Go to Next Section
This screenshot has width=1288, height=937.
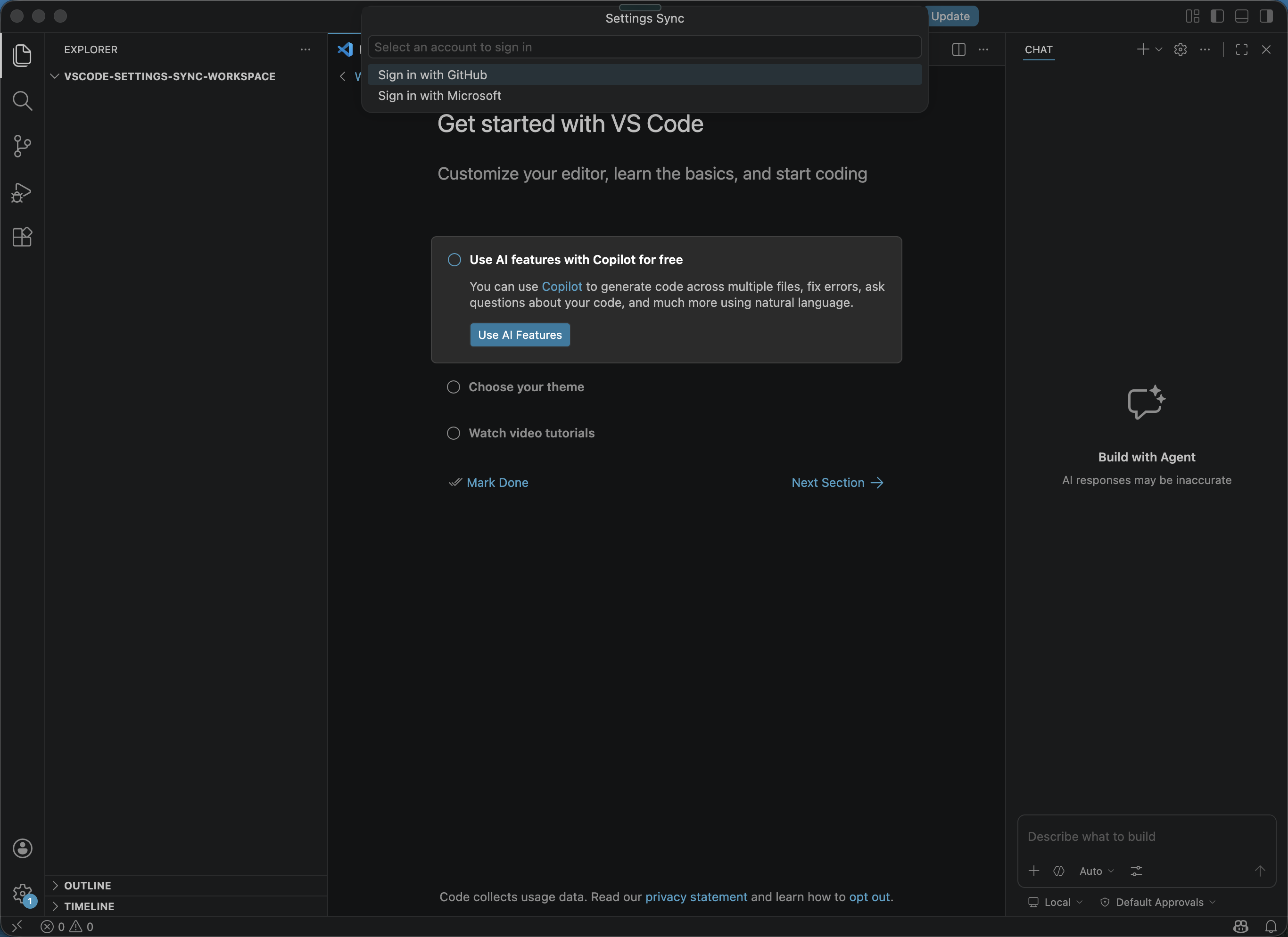[838, 482]
